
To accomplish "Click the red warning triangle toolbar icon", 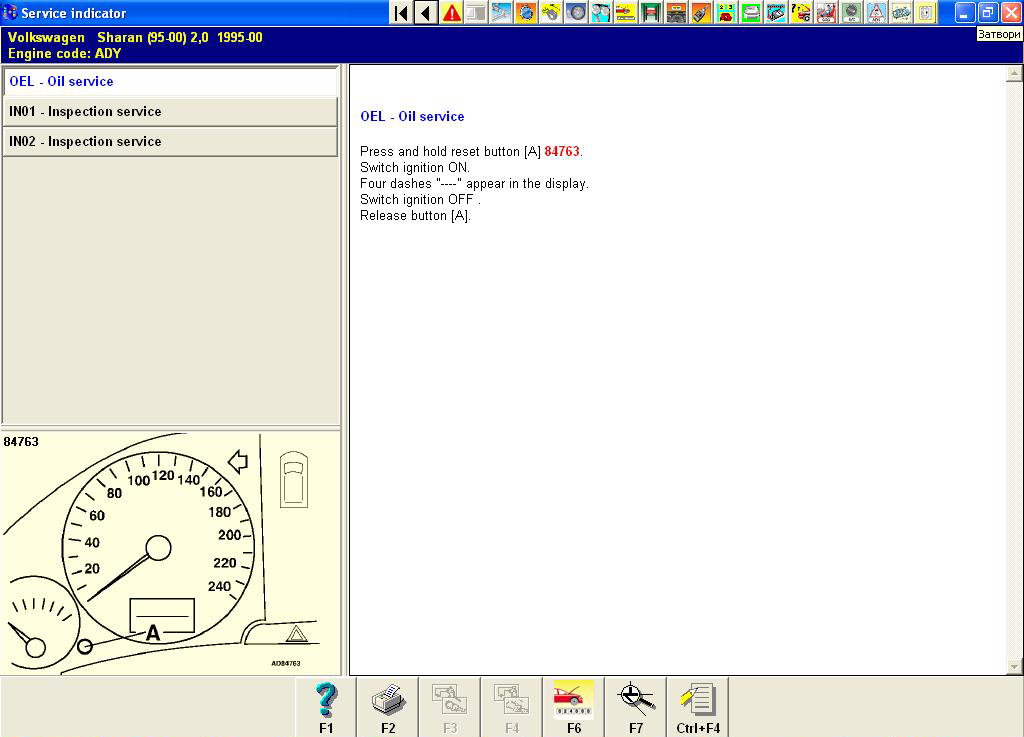I will click(x=452, y=13).
